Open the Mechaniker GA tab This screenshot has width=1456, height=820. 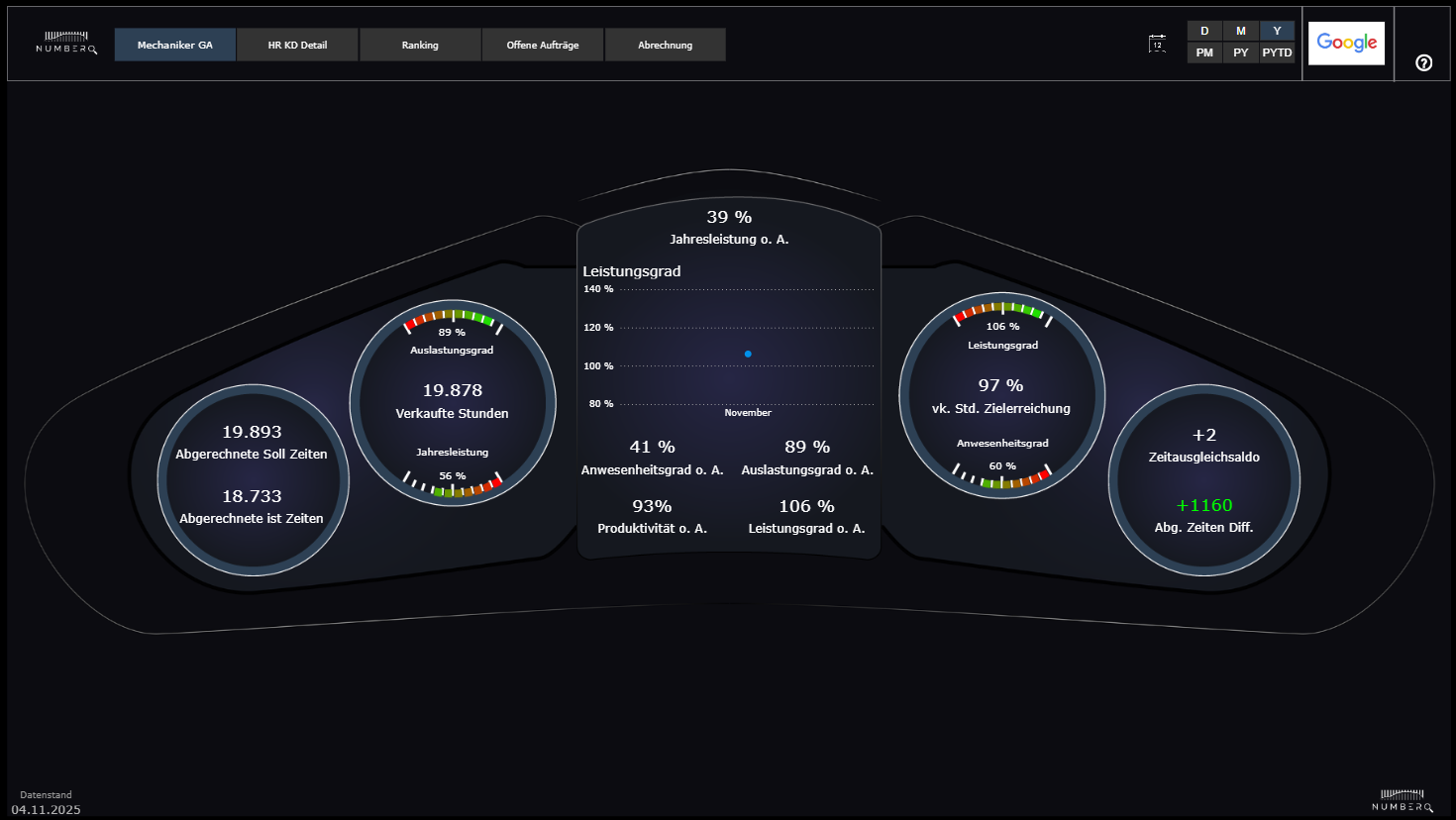pyautogui.click(x=175, y=45)
